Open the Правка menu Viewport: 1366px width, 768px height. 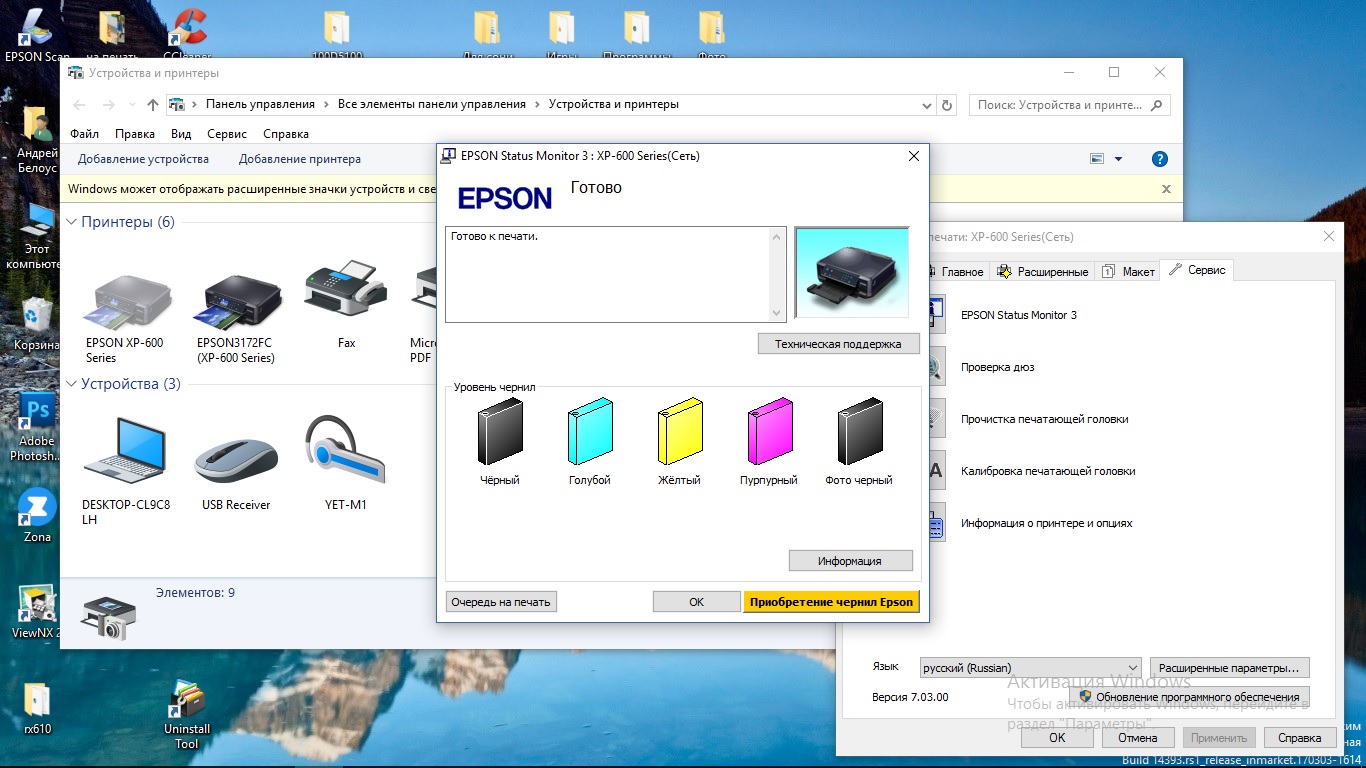click(x=135, y=134)
